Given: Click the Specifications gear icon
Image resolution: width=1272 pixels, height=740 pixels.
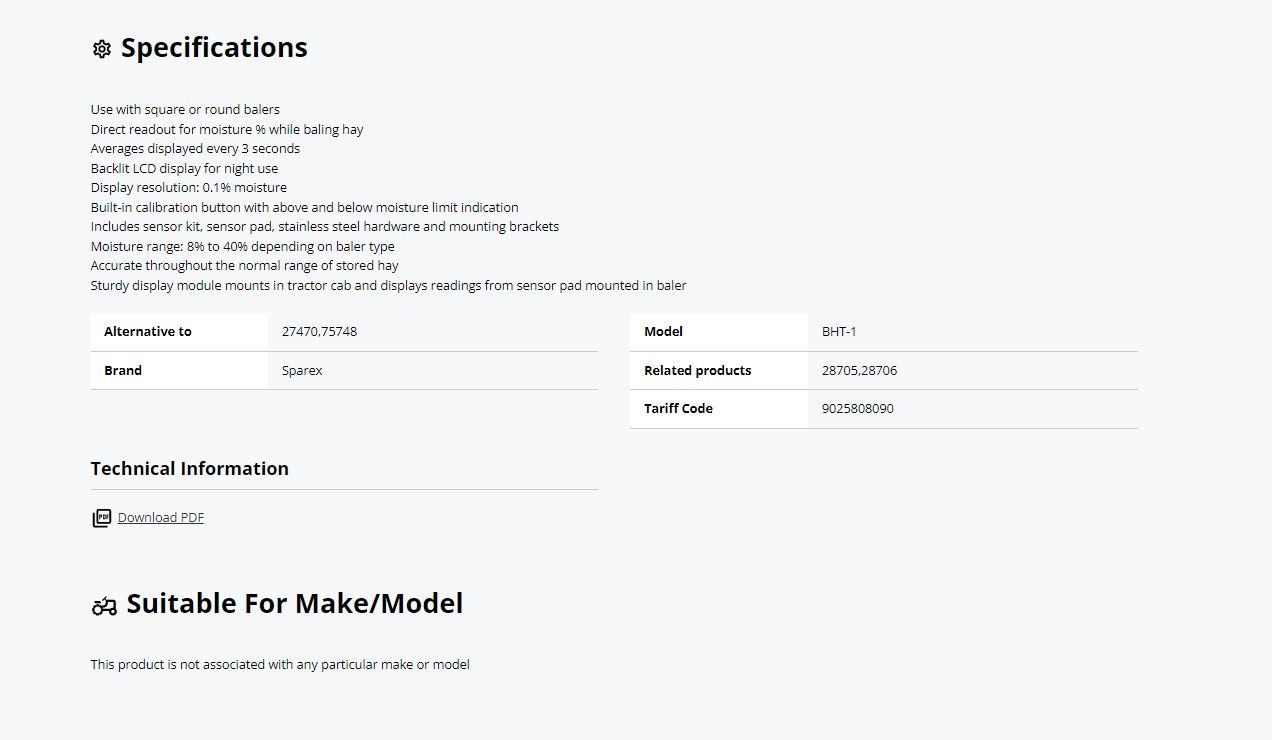Looking at the screenshot, I should 101,49.
